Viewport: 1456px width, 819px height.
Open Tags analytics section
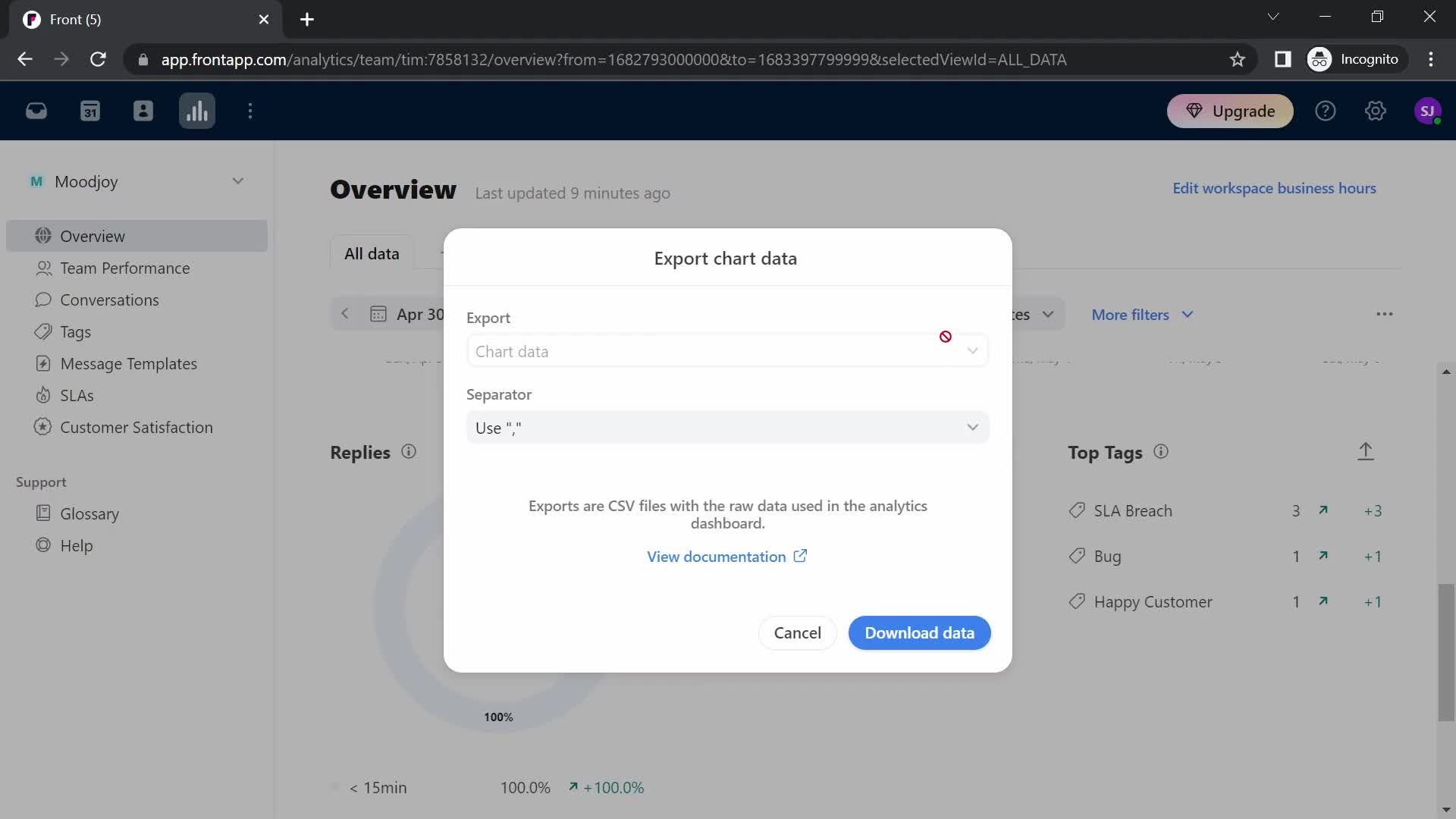(x=75, y=331)
